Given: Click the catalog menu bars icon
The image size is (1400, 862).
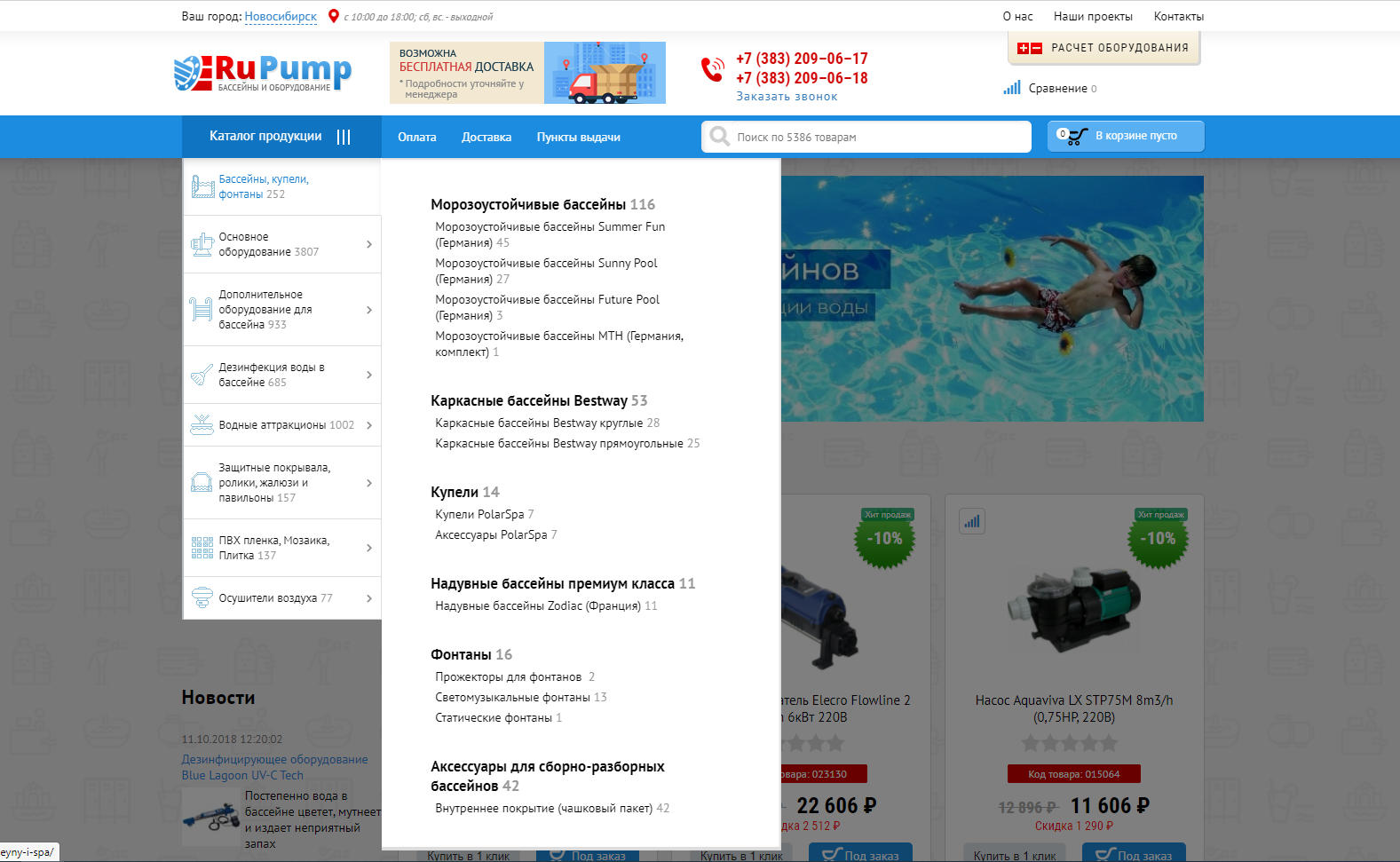Looking at the screenshot, I should (344, 137).
